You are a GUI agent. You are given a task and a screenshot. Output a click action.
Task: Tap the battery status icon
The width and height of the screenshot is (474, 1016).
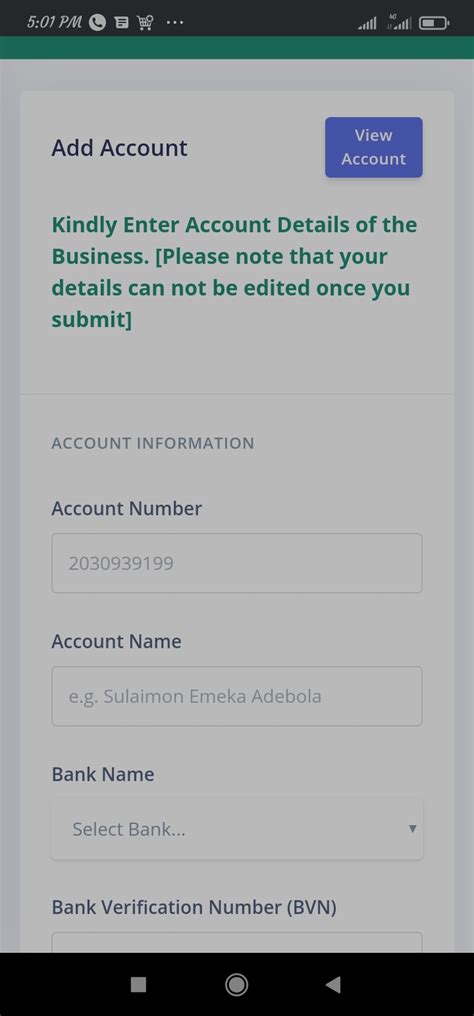click(x=434, y=23)
